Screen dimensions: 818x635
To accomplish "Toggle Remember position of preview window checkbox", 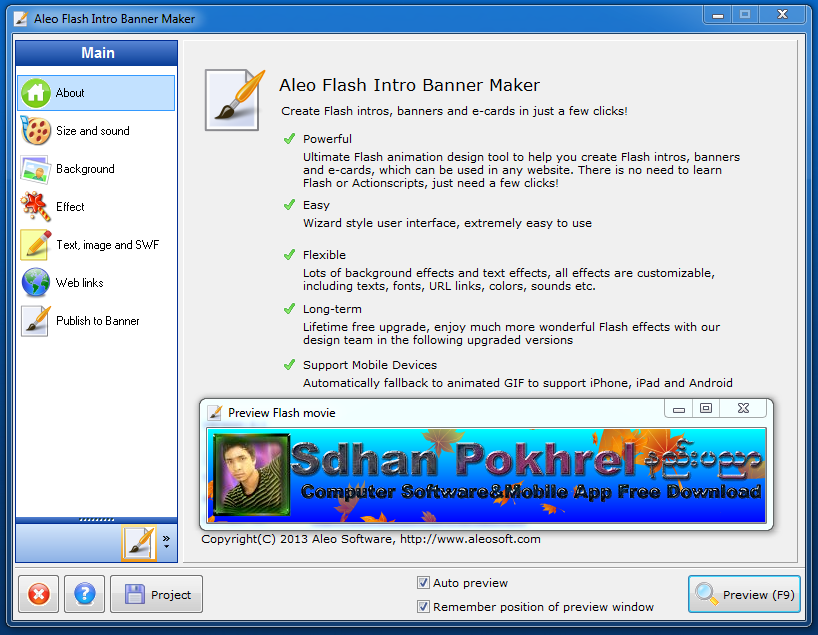I will point(423,606).
